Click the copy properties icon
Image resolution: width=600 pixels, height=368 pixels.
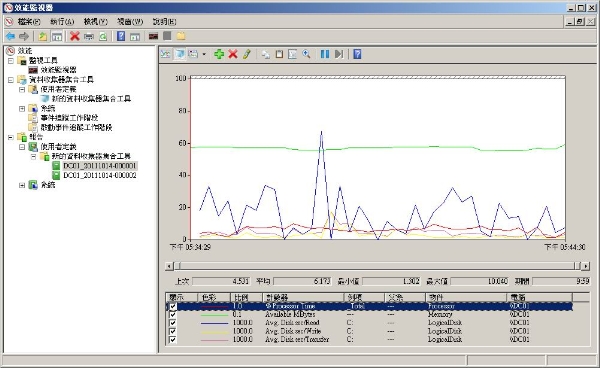pos(266,54)
